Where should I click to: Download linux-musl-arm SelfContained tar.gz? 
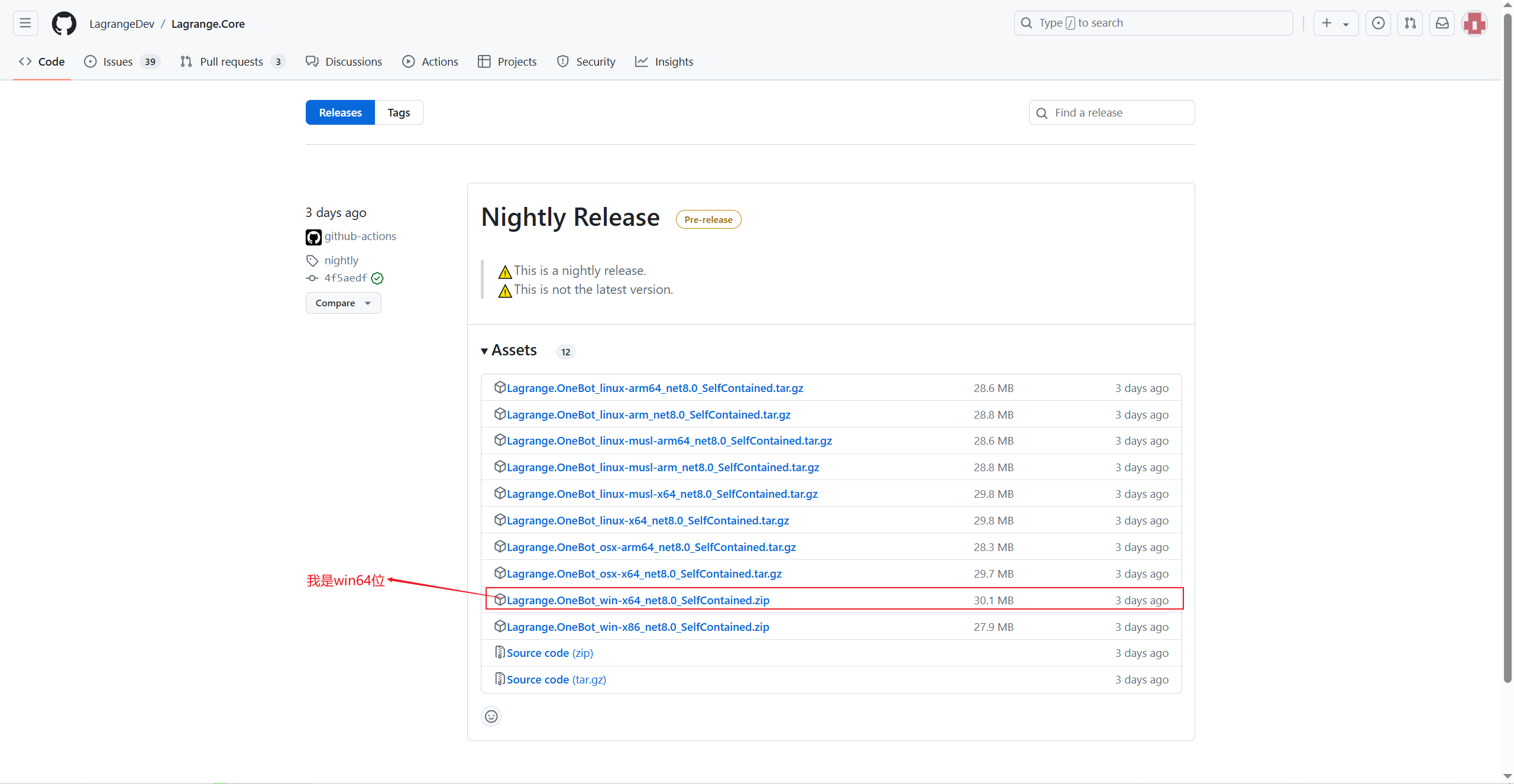[x=662, y=467]
